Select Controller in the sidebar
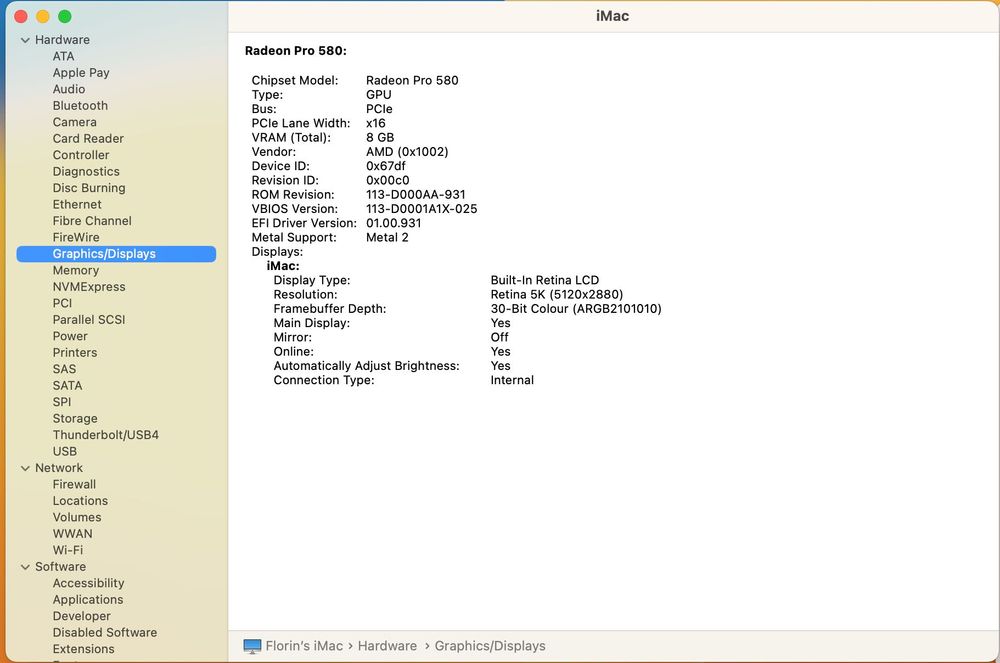The width and height of the screenshot is (1000, 663). [81, 155]
